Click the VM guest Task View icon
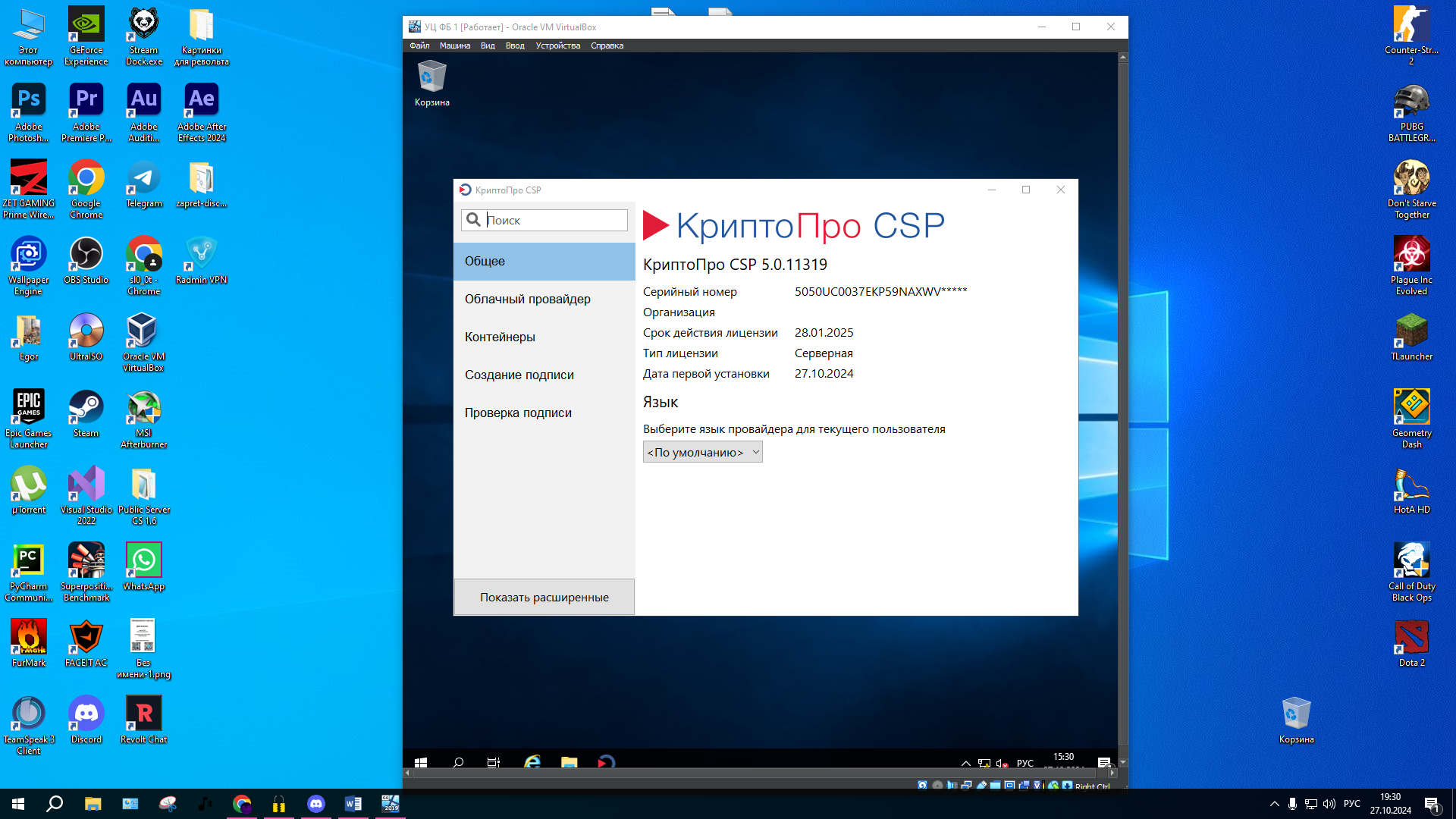The image size is (1456, 819). (x=494, y=762)
